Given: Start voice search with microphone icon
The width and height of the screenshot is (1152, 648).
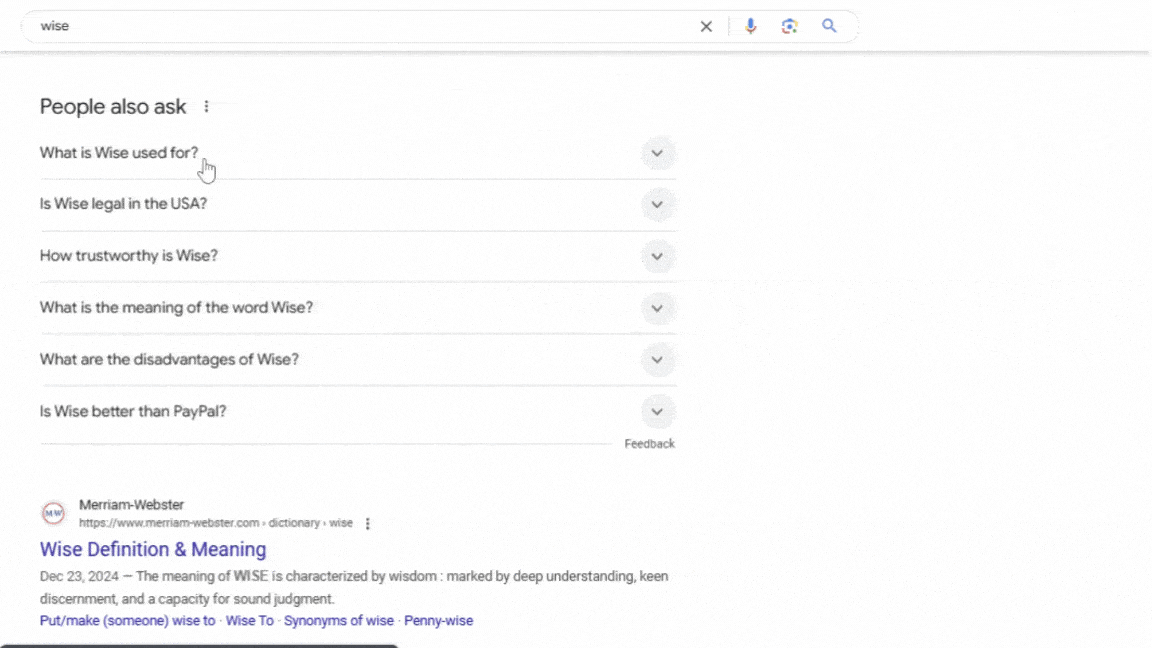Looking at the screenshot, I should 750,27.
